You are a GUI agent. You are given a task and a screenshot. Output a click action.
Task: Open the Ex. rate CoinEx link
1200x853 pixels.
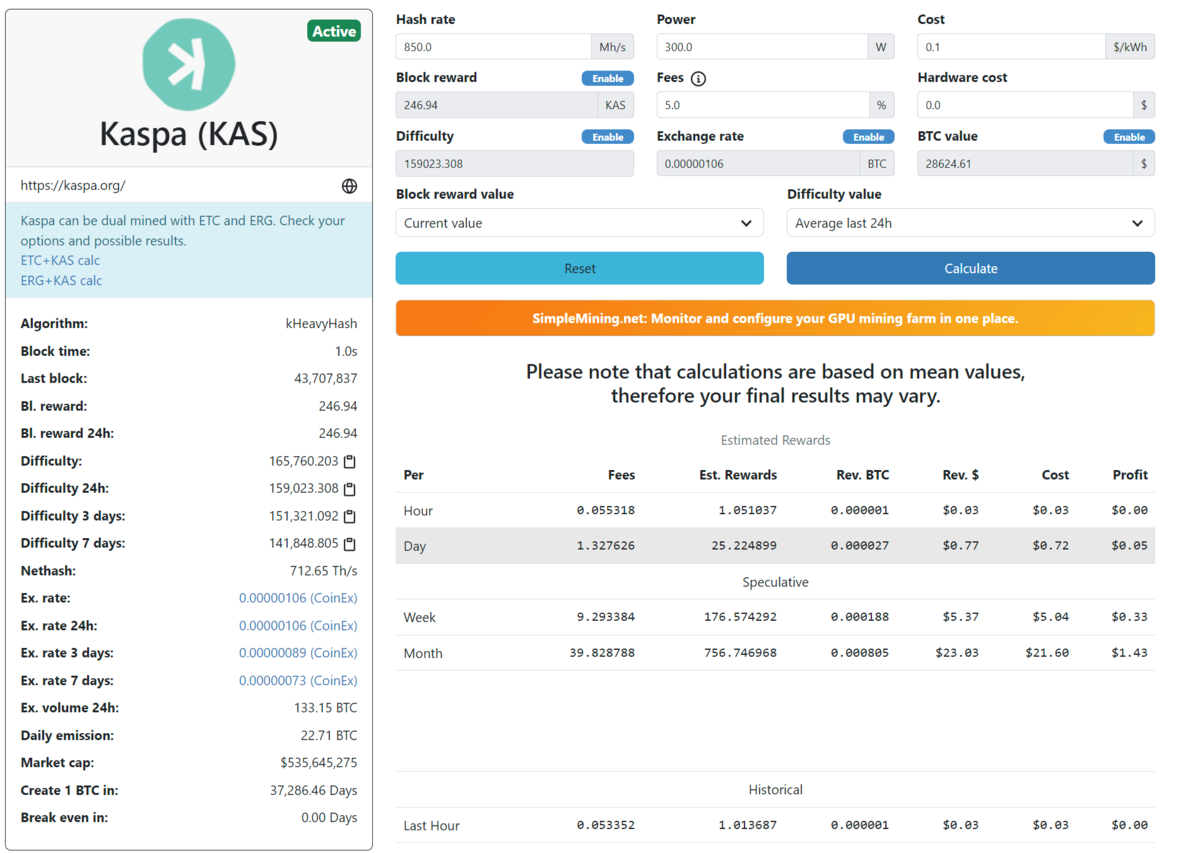coord(298,598)
